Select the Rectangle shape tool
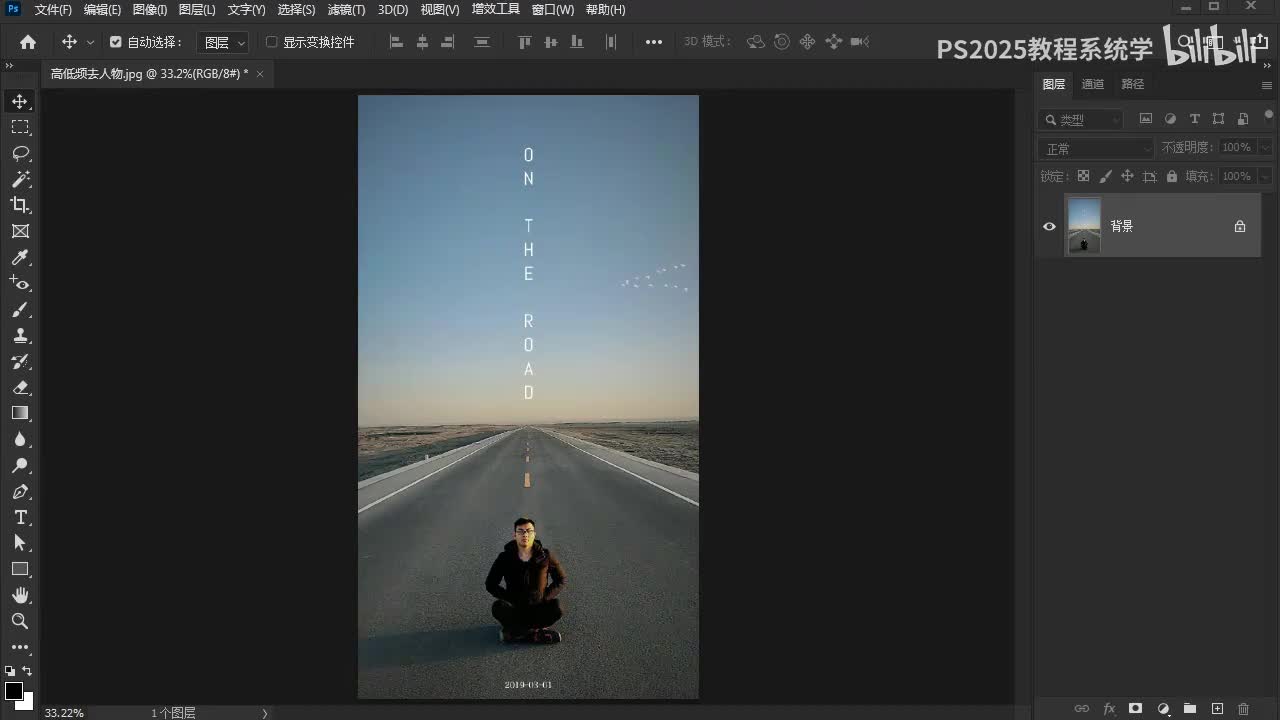 pyautogui.click(x=20, y=569)
